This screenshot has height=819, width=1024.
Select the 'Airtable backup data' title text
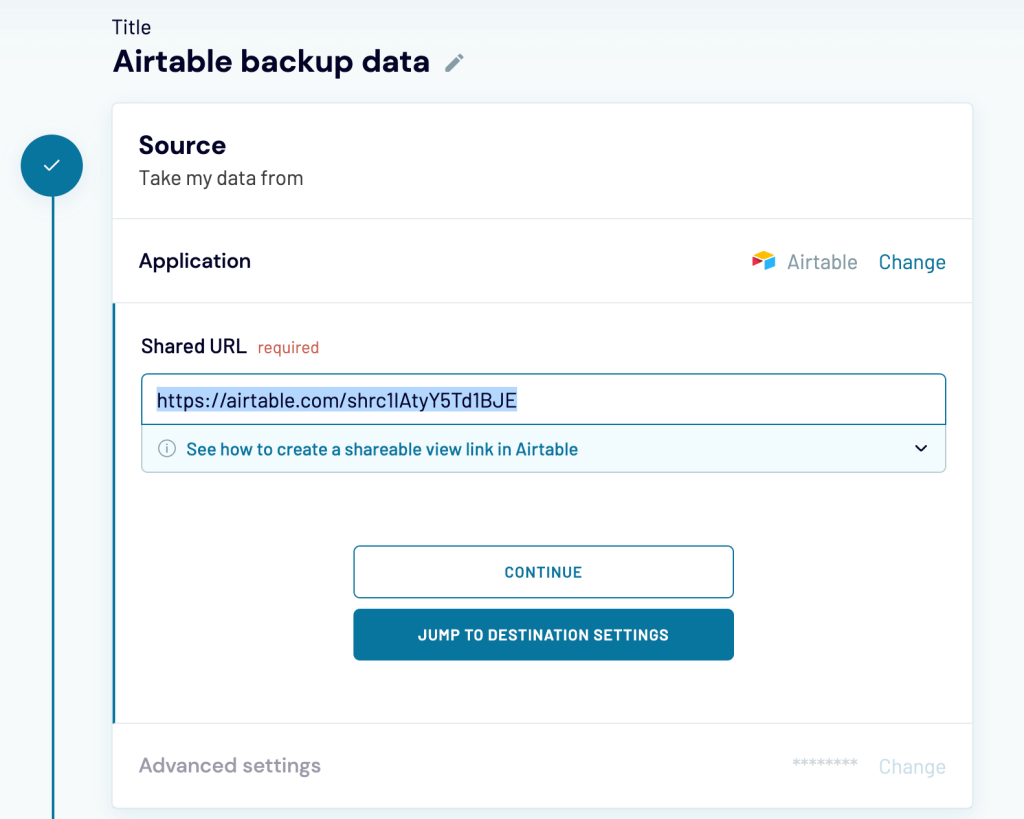tap(271, 62)
